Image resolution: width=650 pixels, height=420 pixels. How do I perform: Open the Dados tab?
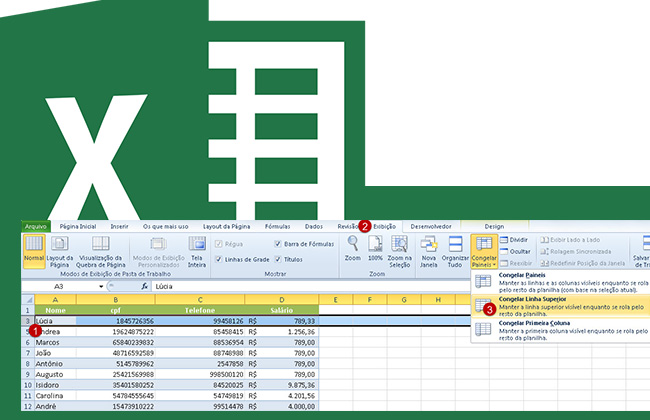[x=314, y=226]
